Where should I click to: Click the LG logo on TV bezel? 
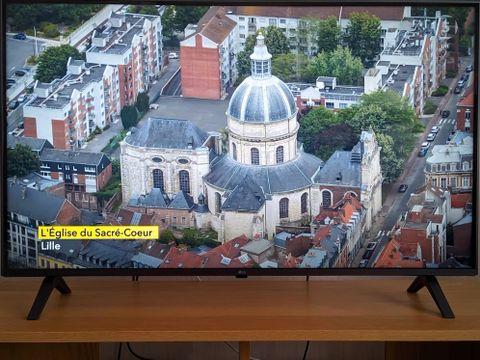(x=241, y=275)
